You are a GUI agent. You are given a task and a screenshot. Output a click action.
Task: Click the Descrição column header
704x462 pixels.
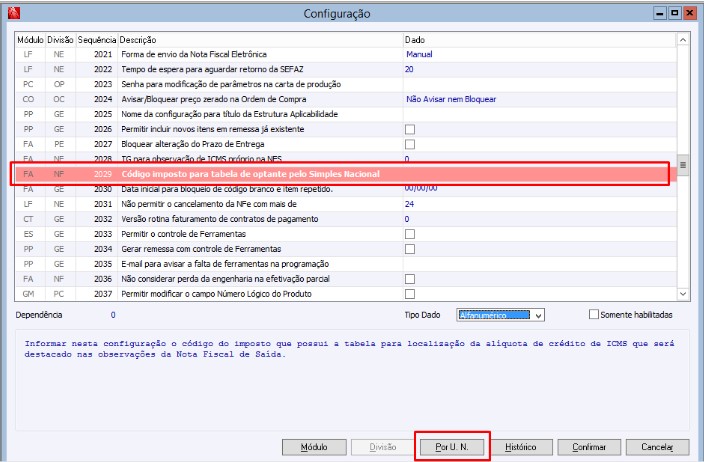[x=260, y=40]
